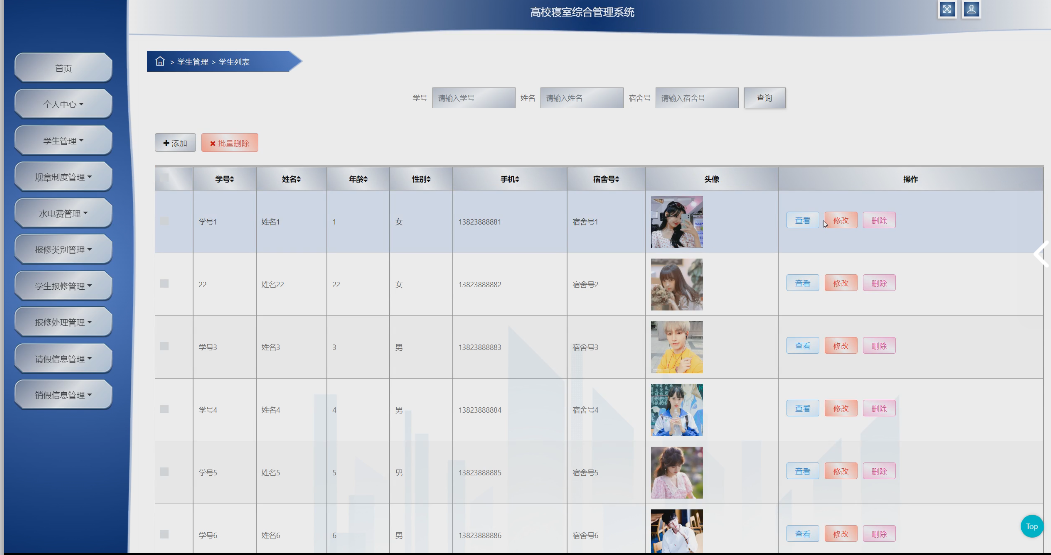Edit the record of student 姓名1

coord(841,221)
